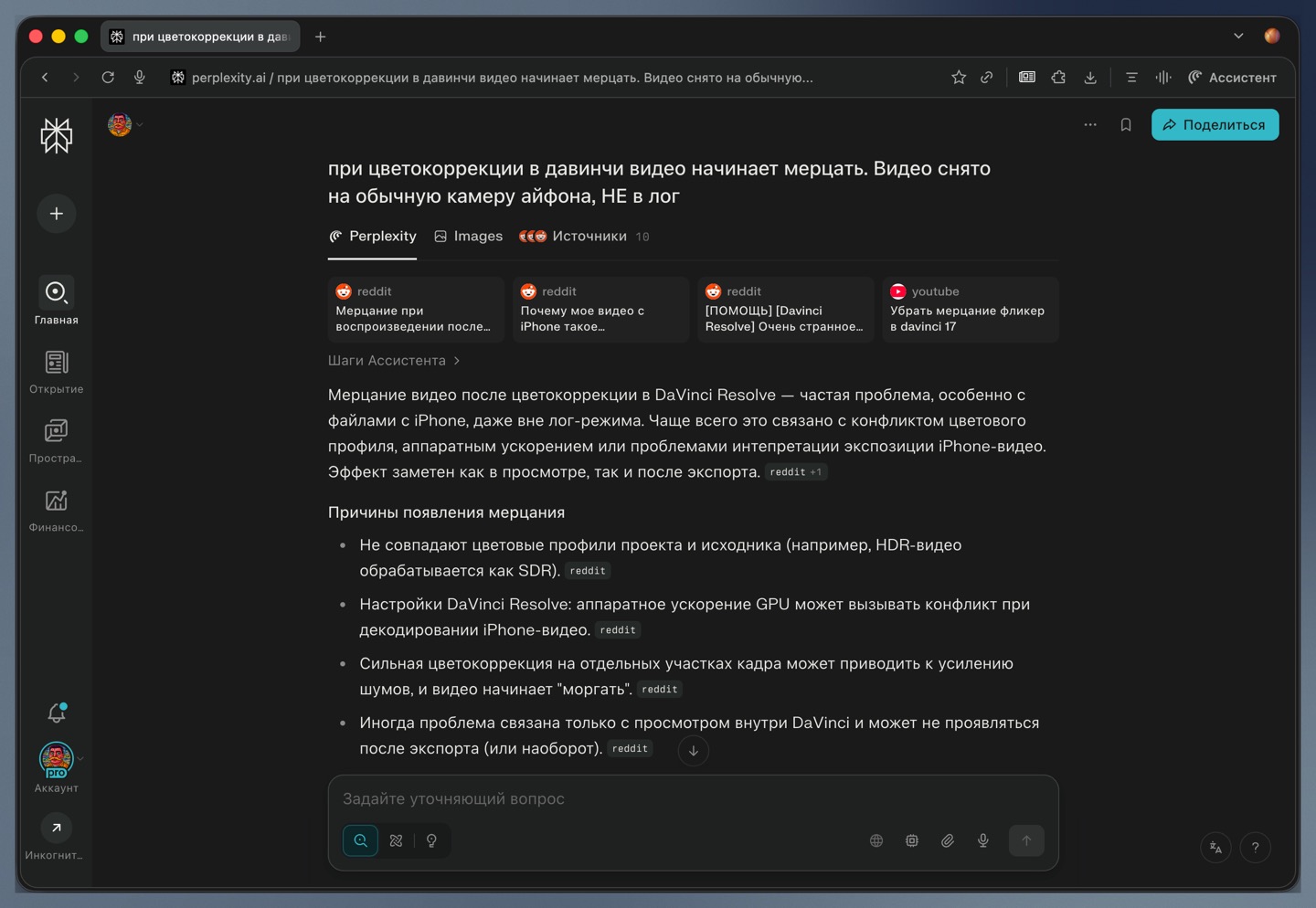Open the Источники tab
This screenshot has width=1316, height=908.
(584, 237)
